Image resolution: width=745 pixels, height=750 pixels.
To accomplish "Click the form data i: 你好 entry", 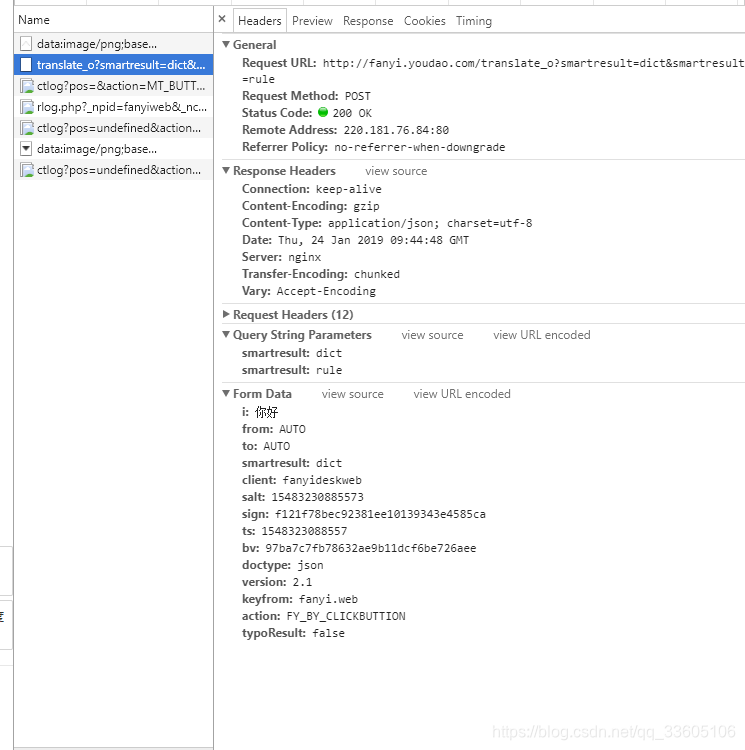I will pos(260,412).
